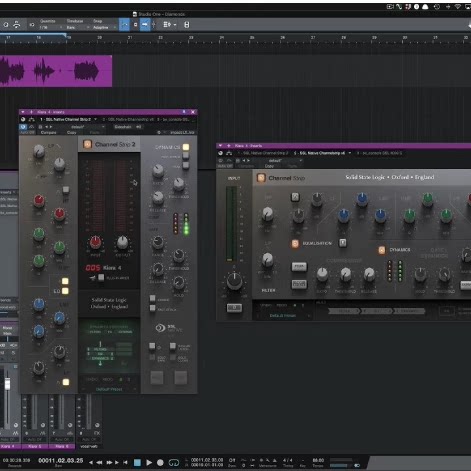Open the Snap Adaptive dropdown
This screenshot has width=471, height=471.
pos(104,28)
